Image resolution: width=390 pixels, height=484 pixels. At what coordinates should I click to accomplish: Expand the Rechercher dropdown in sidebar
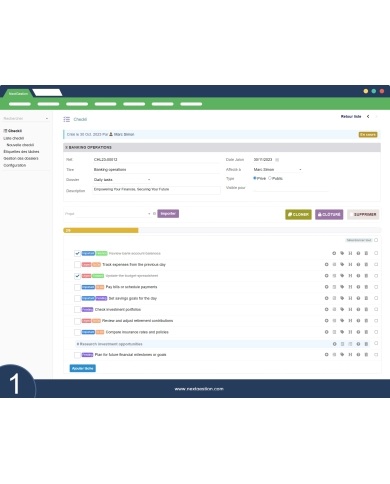click(26, 118)
